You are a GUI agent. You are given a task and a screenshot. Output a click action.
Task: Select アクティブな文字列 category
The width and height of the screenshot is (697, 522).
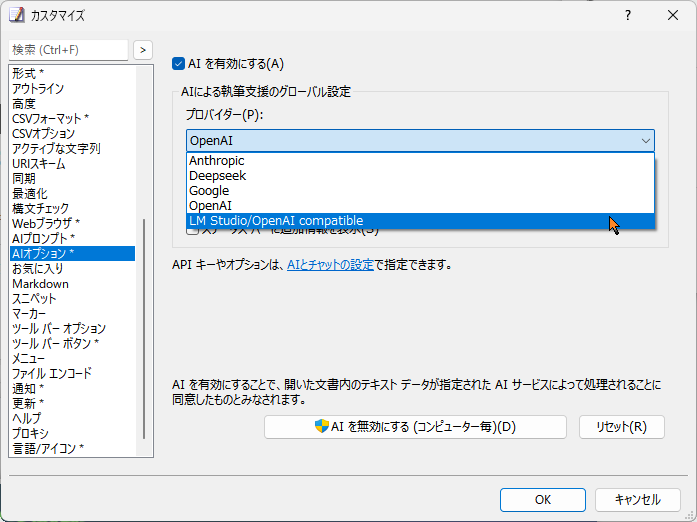point(72,149)
